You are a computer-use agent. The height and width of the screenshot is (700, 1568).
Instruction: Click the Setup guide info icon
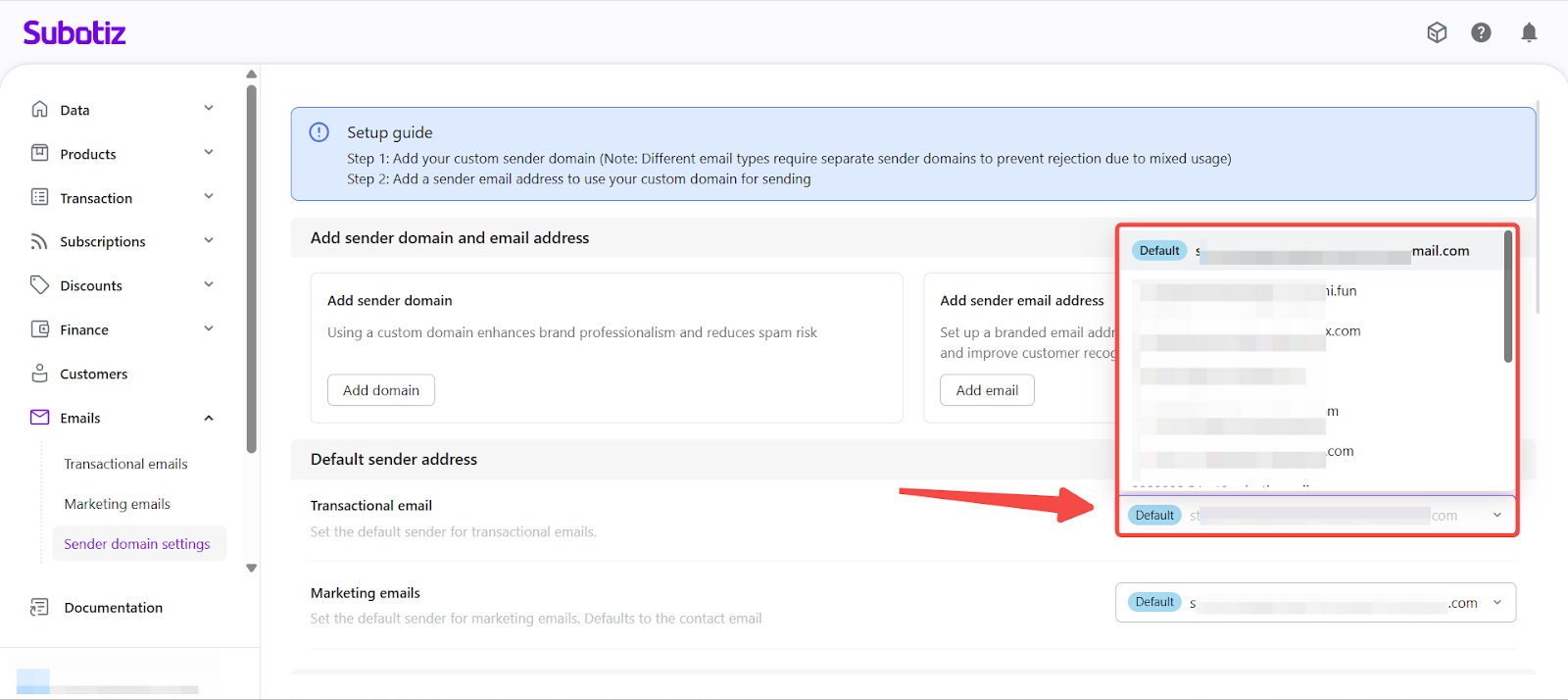[x=319, y=132]
